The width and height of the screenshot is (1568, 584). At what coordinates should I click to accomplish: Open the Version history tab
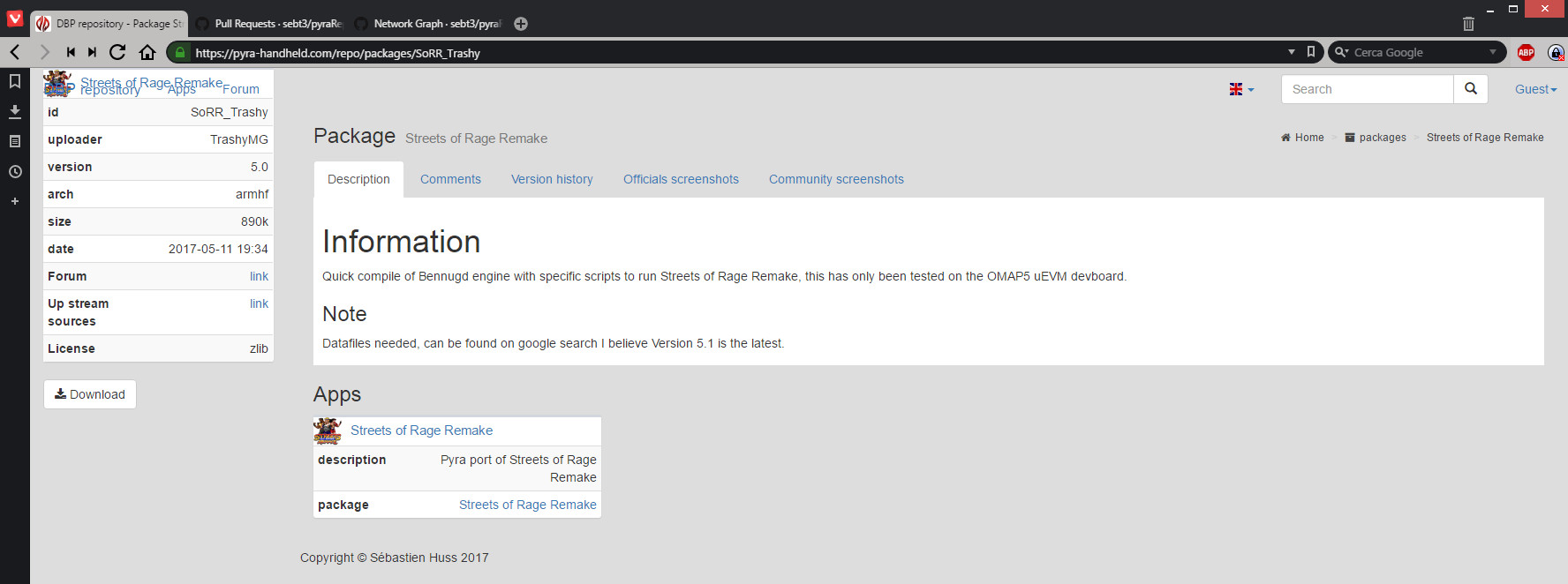[552, 179]
